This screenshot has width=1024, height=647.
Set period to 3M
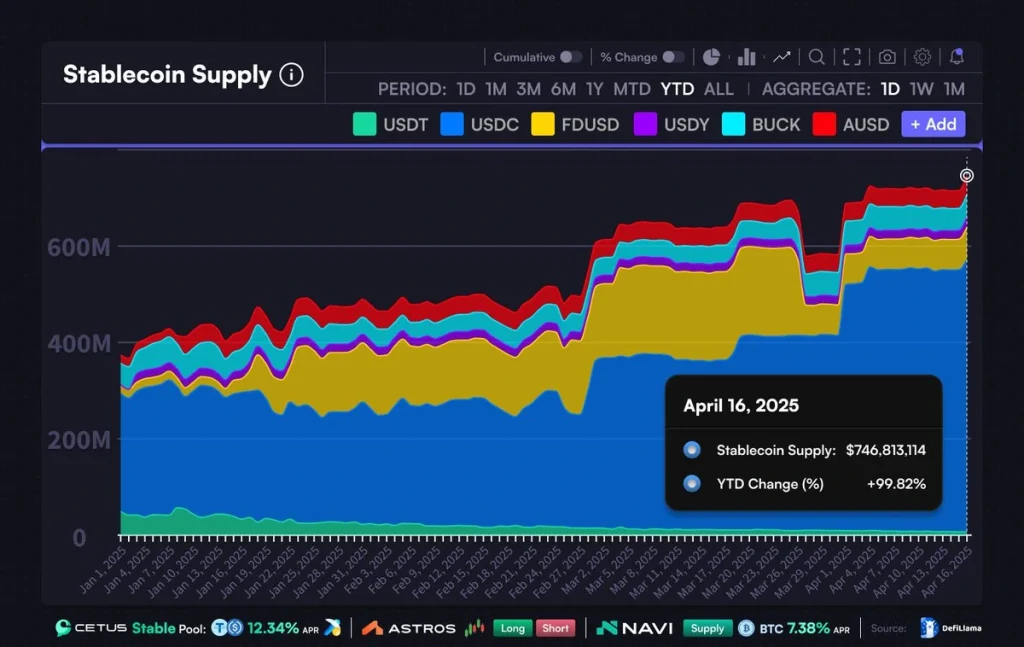528,89
